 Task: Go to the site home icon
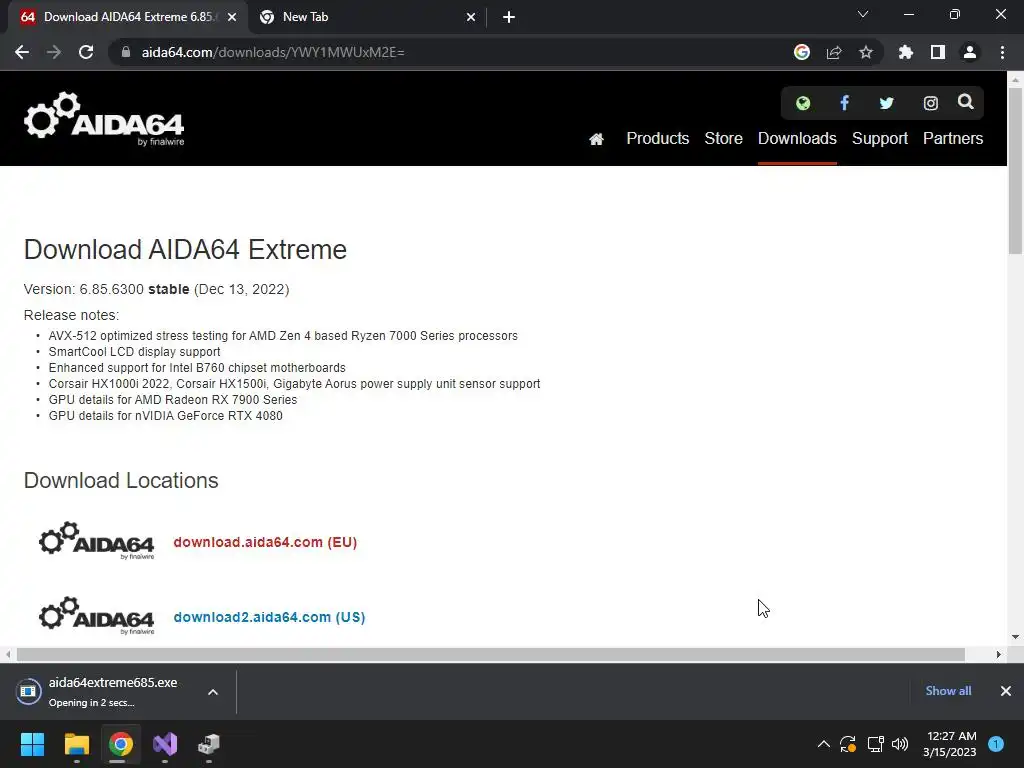[596, 138]
